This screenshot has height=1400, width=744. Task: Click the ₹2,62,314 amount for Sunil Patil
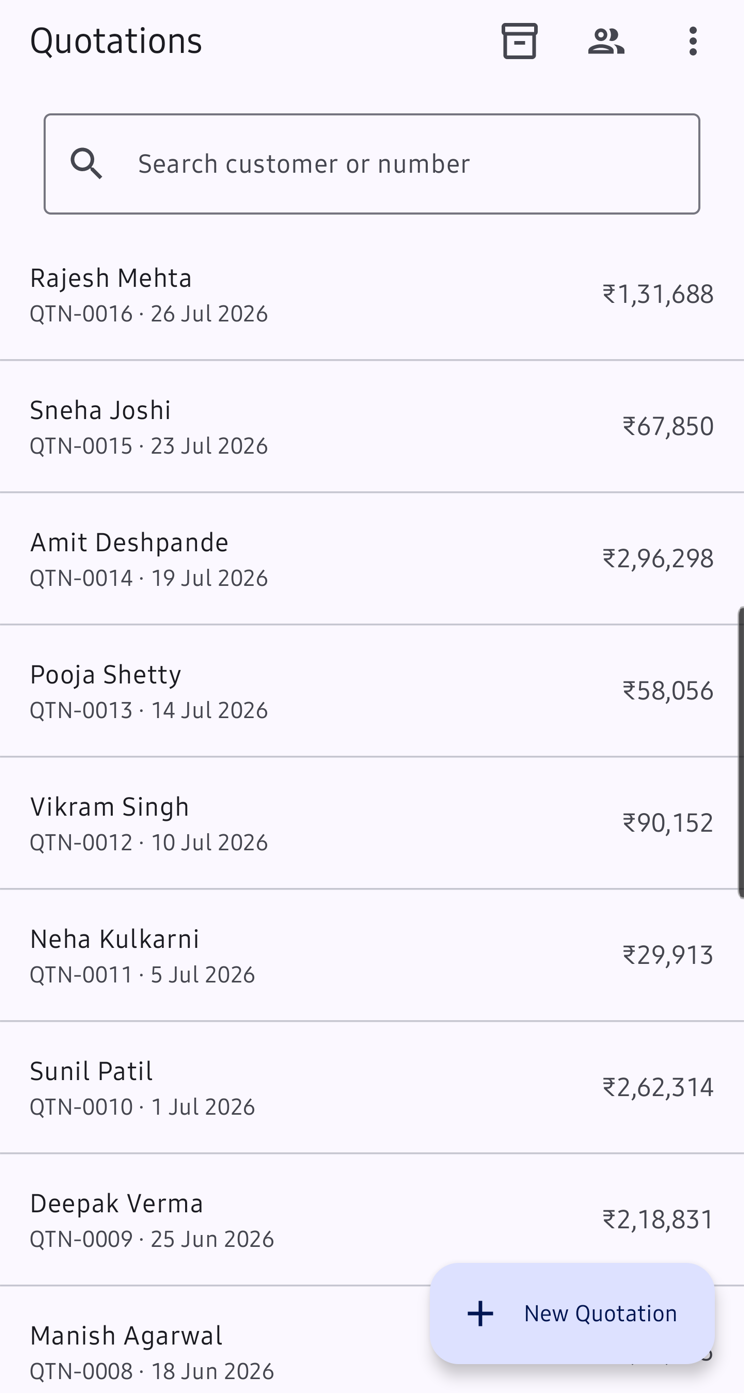click(x=658, y=1087)
